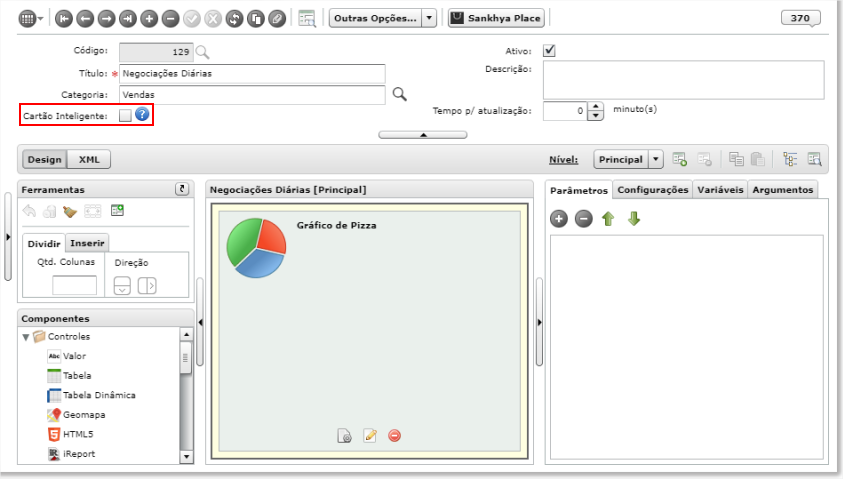Click the copy icon beside Nível

736,159
